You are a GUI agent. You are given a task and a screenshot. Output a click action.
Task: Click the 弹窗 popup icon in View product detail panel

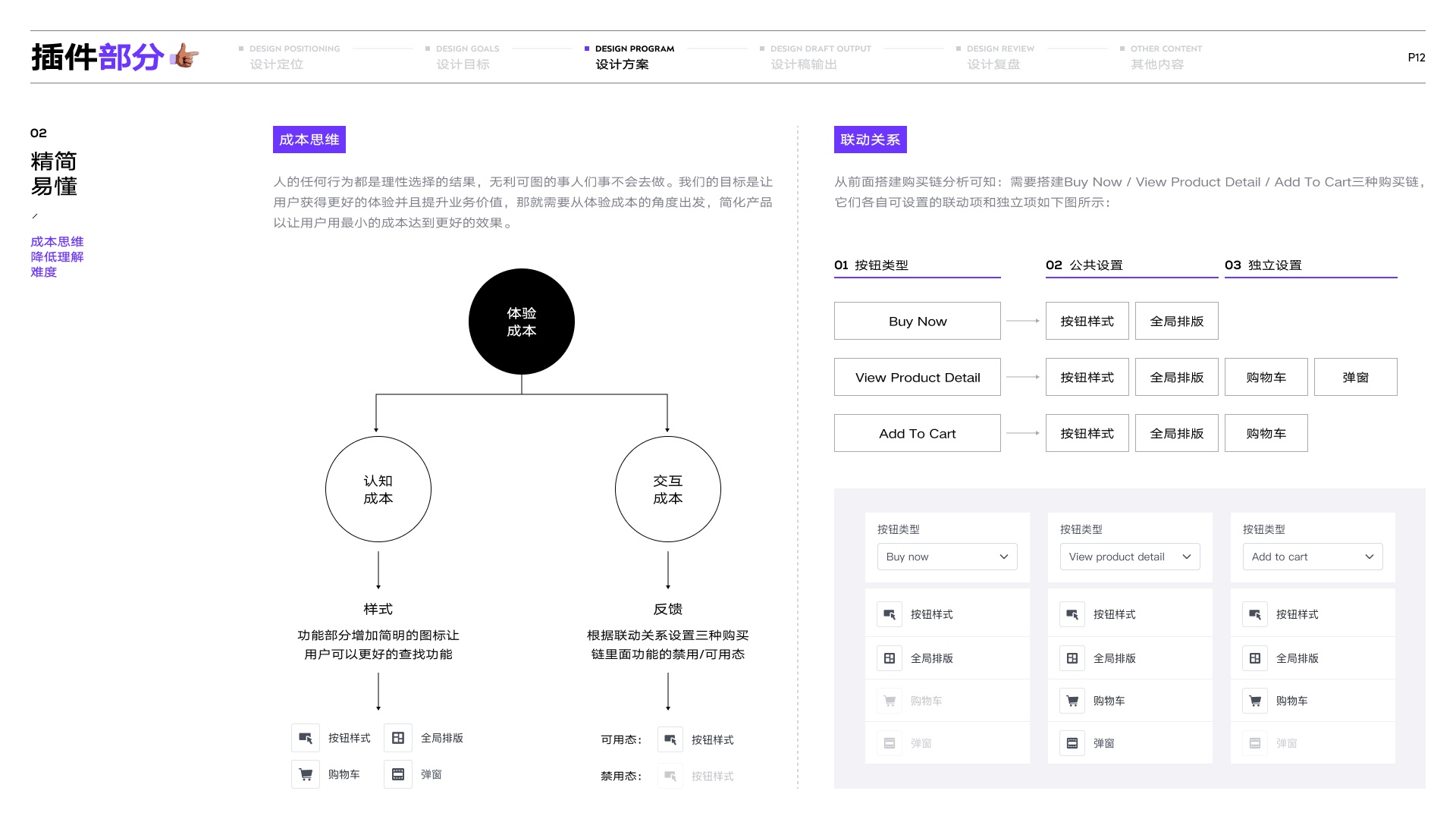(1072, 743)
